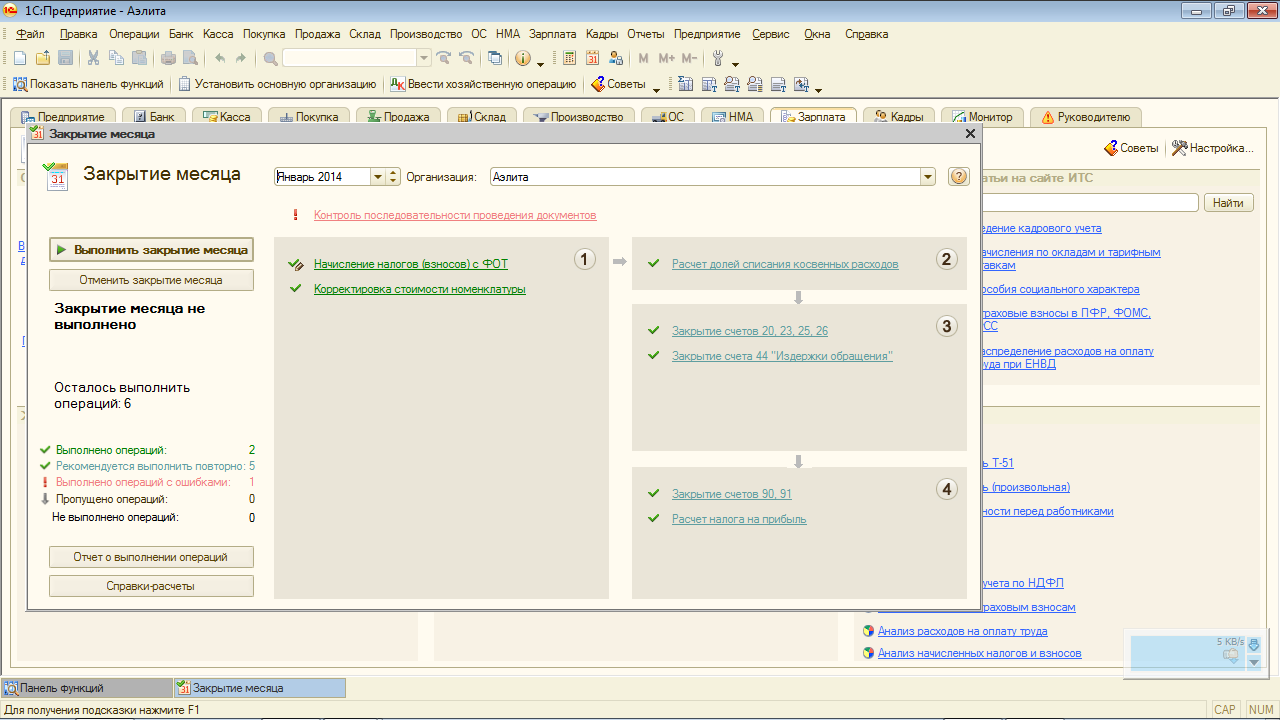Switch to the Руководителю tab
The image size is (1280, 720).
point(1085,117)
